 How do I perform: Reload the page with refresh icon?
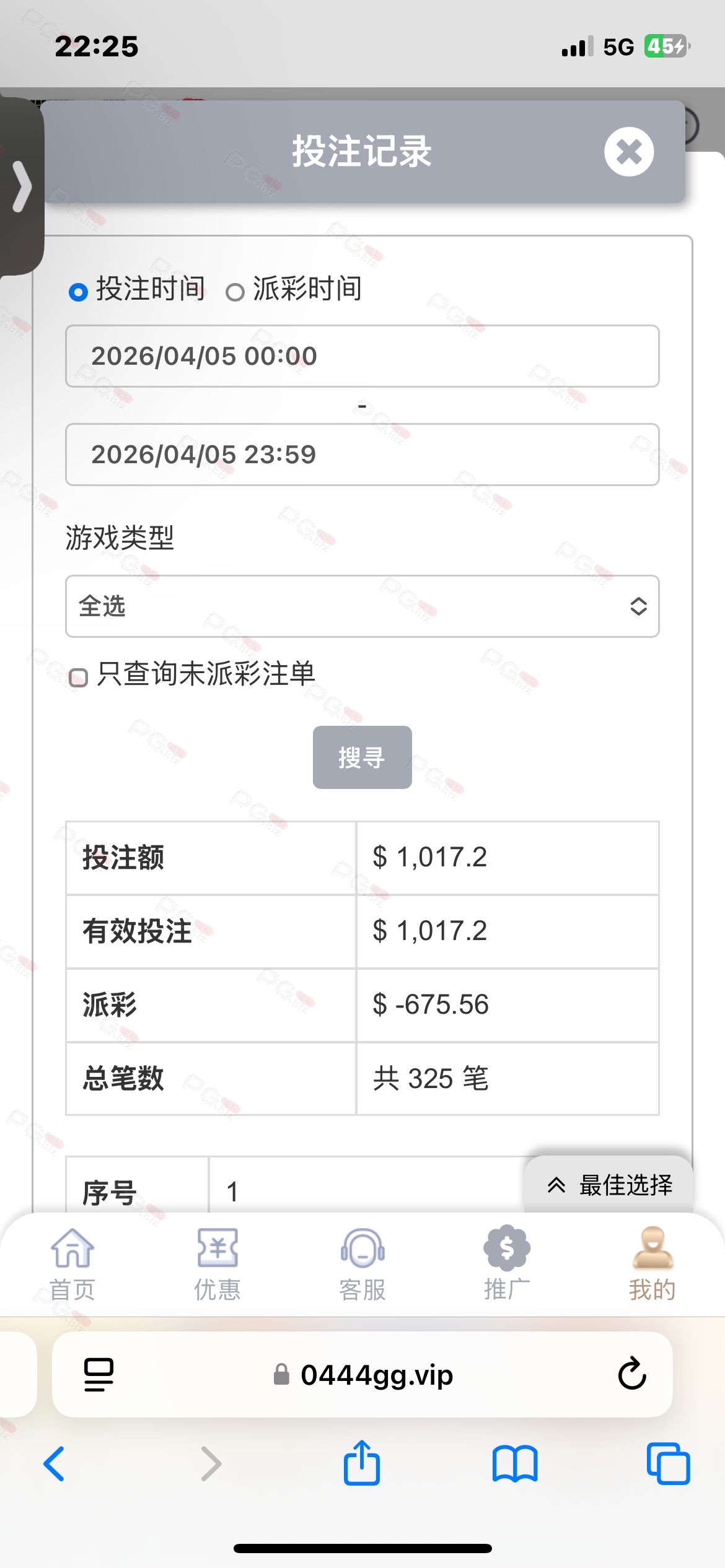point(632,1375)
